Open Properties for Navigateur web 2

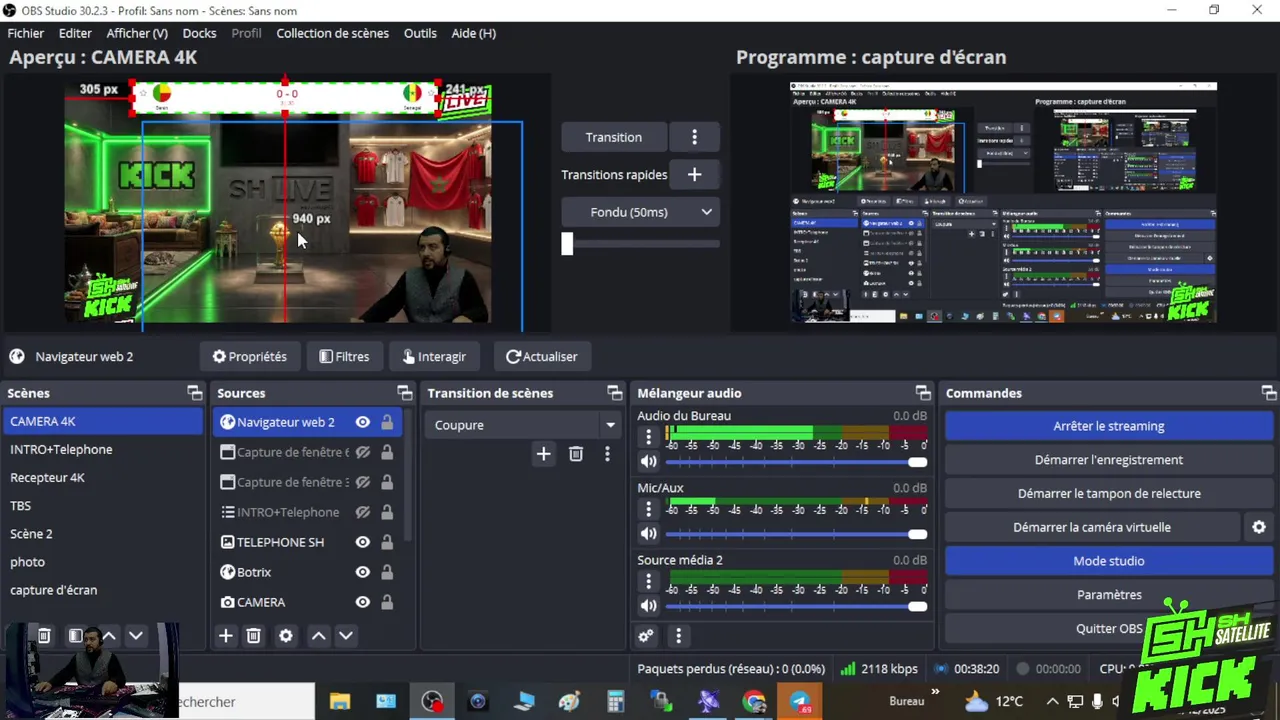[250, 356]
